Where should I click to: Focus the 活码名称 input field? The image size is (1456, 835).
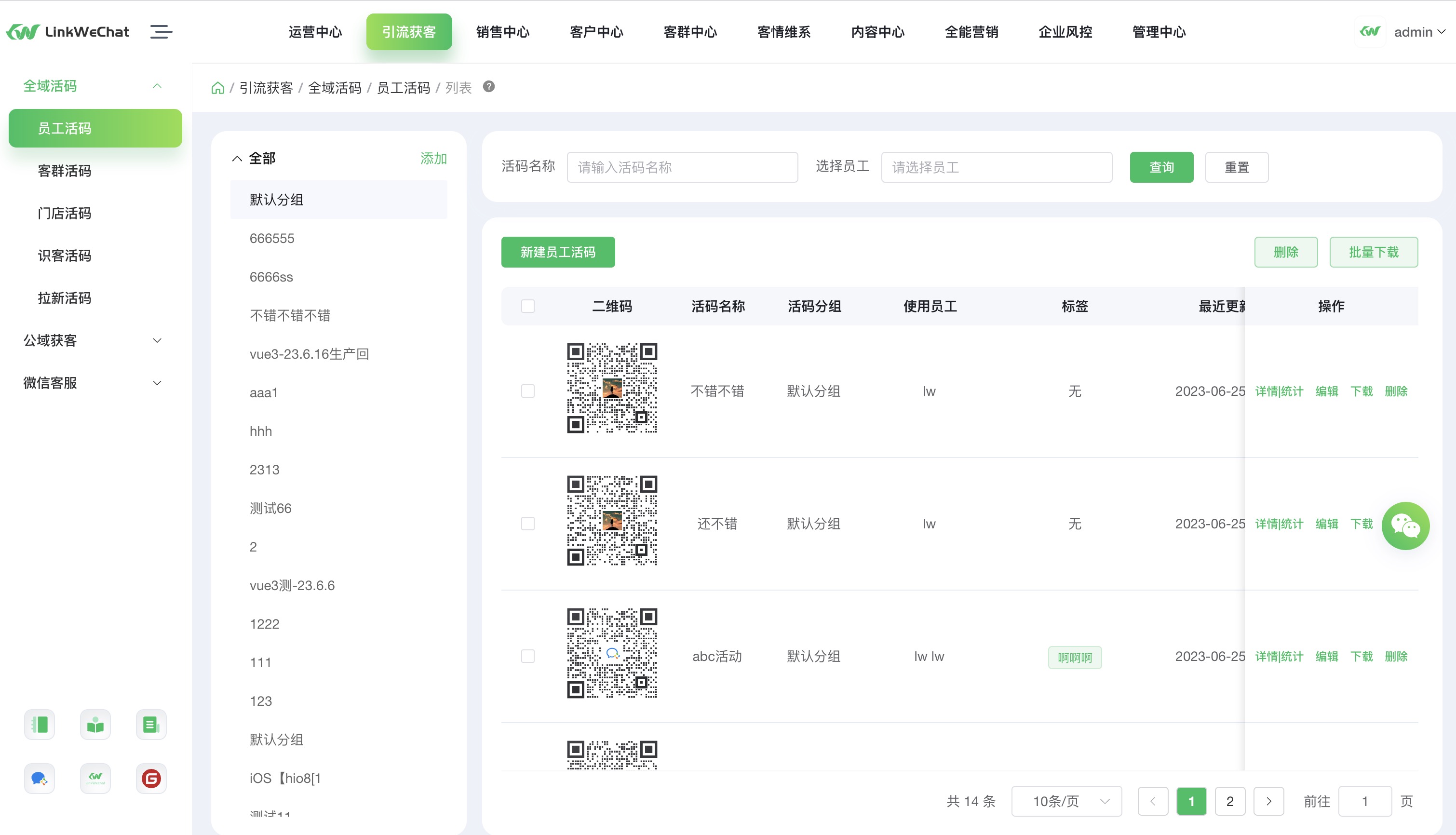tap(682, 167)
